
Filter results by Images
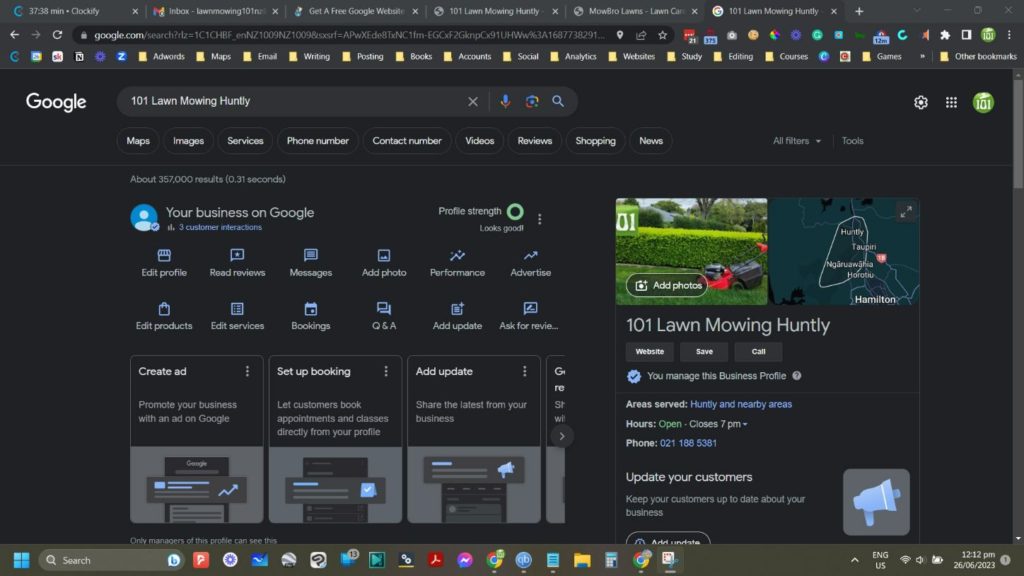[188, 140]
